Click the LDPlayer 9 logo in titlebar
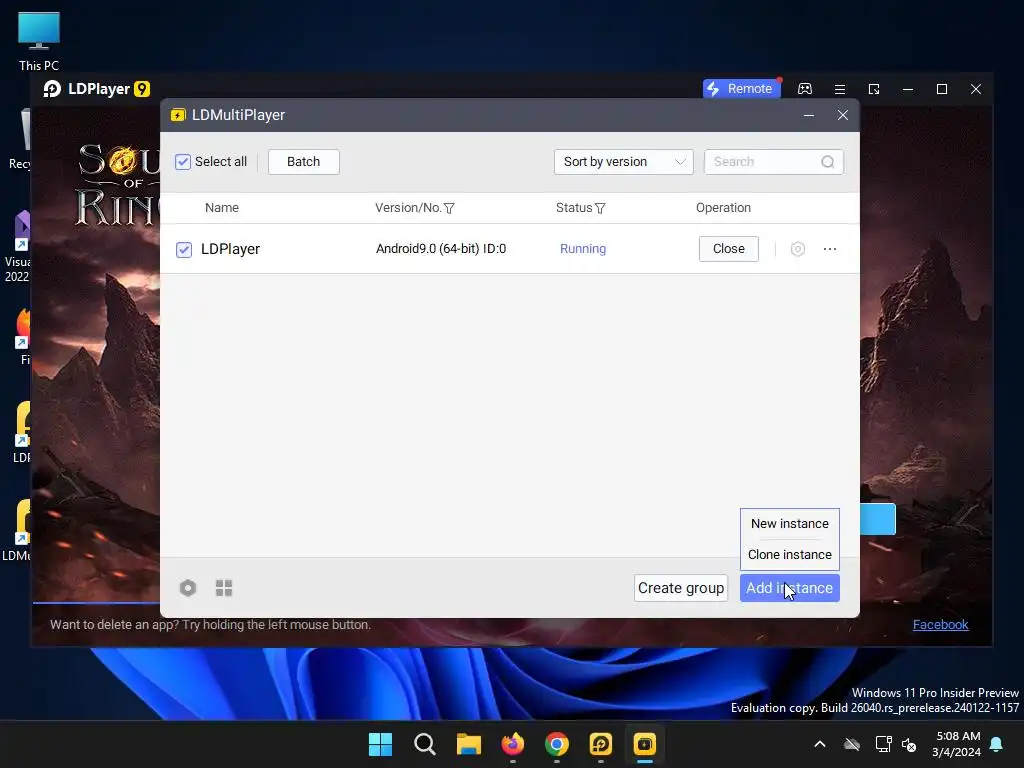The image size is (1024, 768). 97,89
